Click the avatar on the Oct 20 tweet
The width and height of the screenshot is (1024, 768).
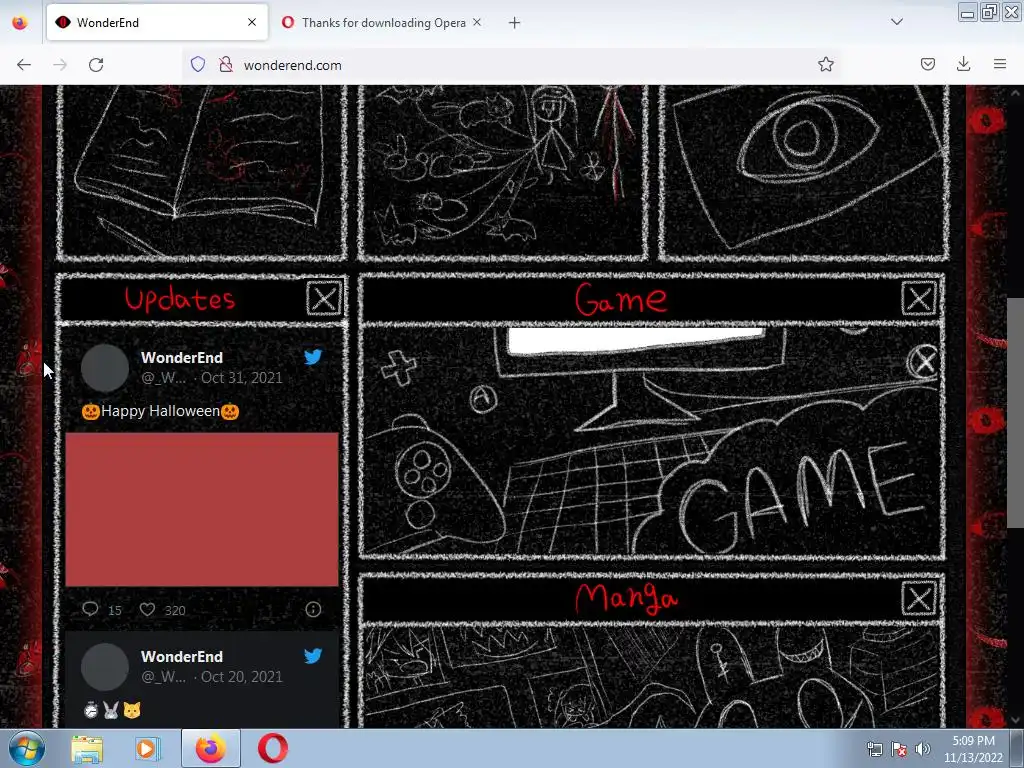(x=104, y=667)
